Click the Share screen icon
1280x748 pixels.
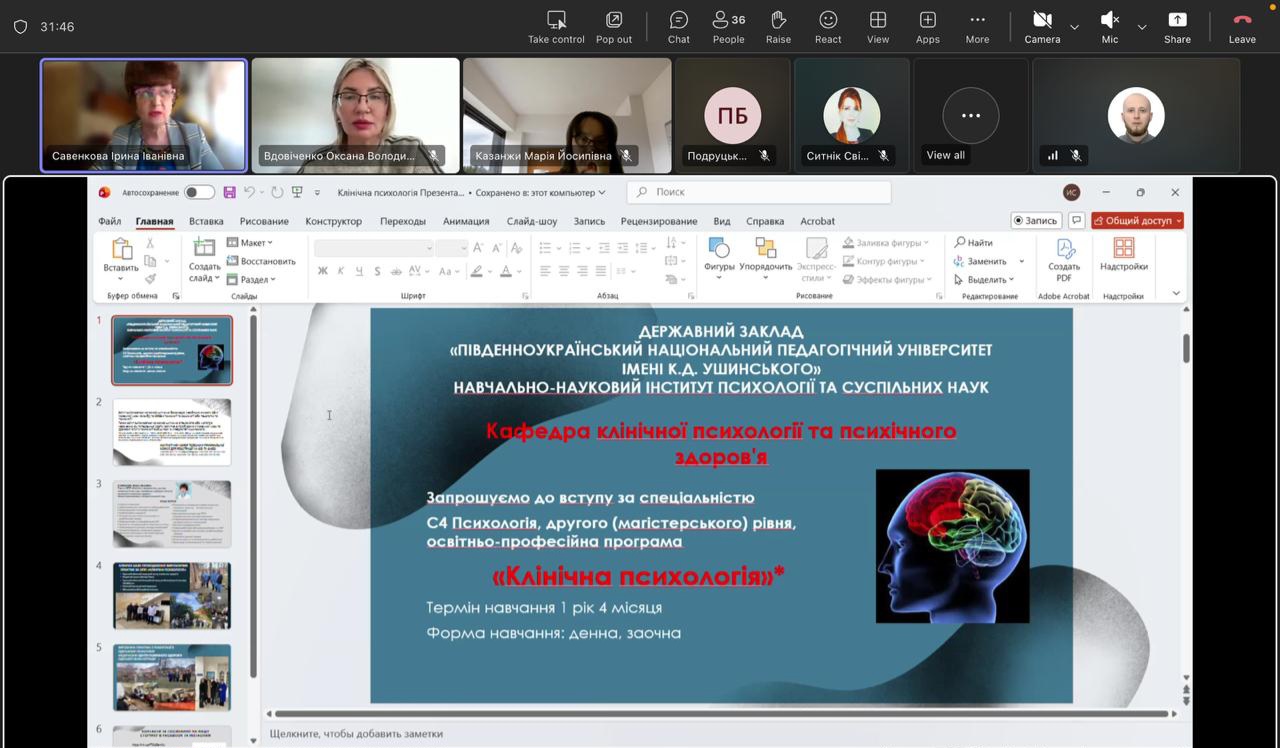(1177, 26)
